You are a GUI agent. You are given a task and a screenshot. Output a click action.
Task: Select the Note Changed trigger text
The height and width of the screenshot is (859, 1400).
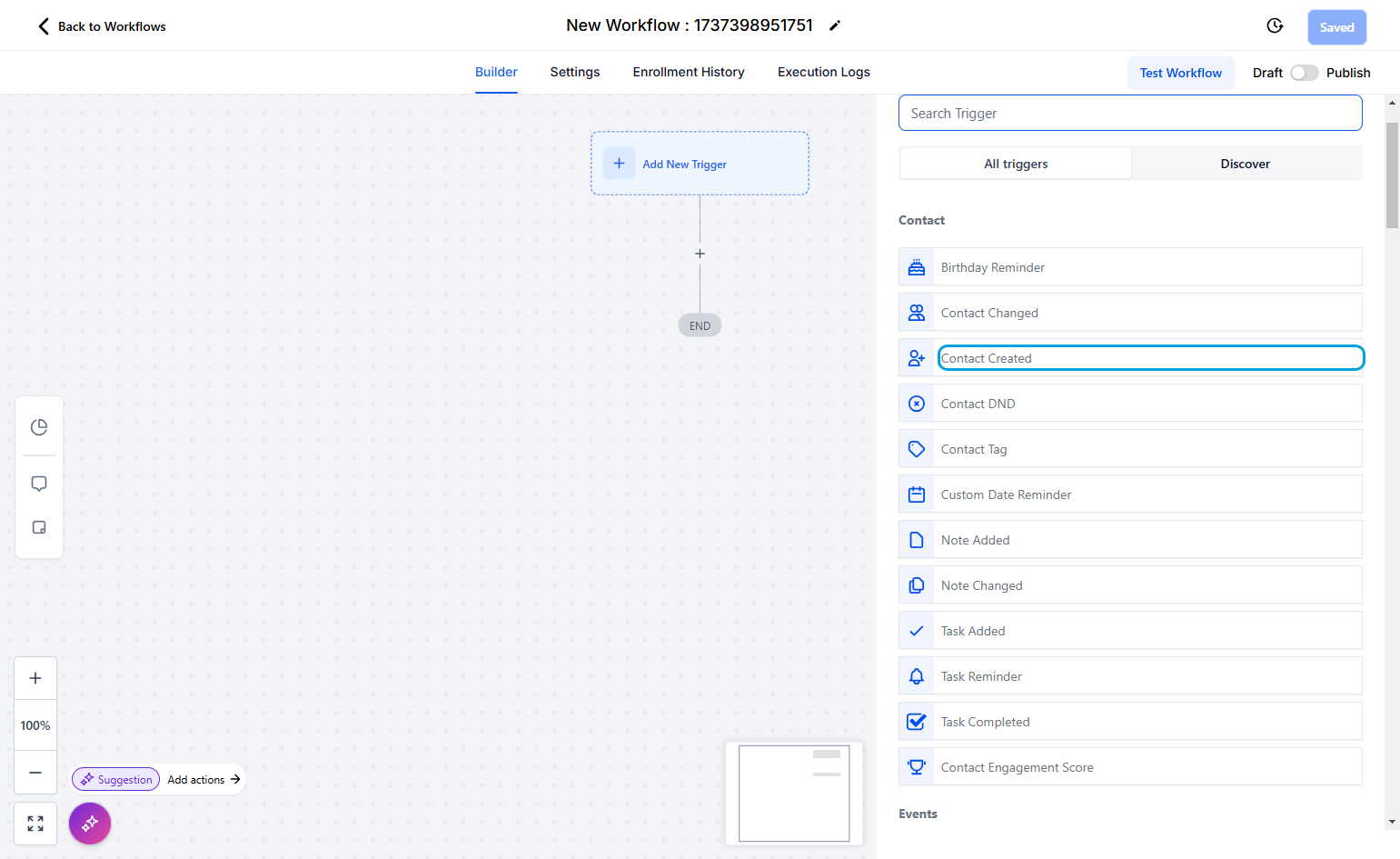(x=981, y=585)
